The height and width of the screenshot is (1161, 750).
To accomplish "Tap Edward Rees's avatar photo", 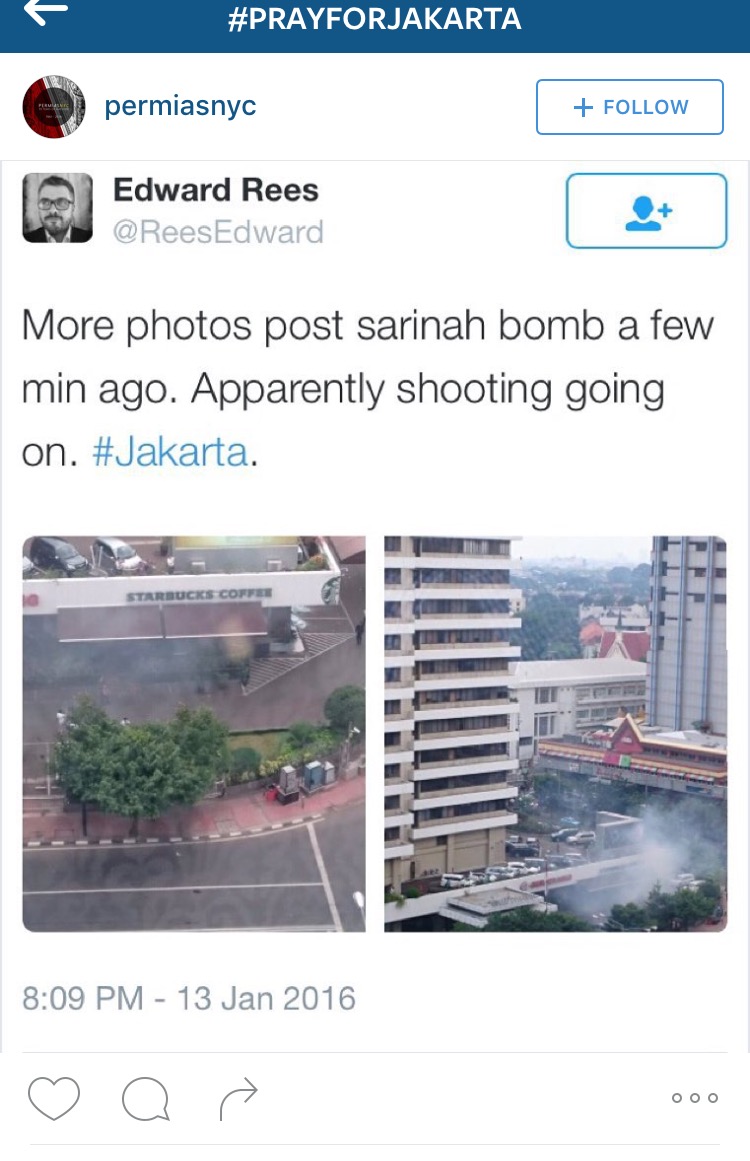I will click(58, 208).
